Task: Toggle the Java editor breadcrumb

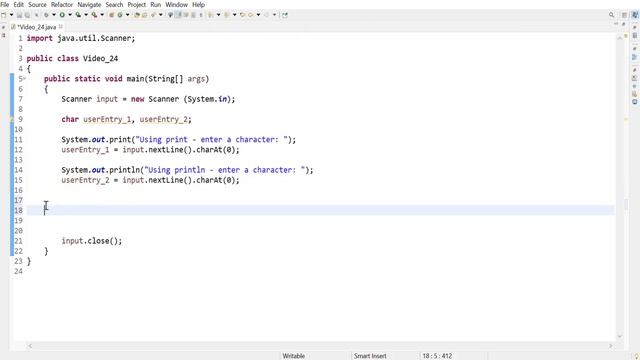Action: tap(170, 15)
